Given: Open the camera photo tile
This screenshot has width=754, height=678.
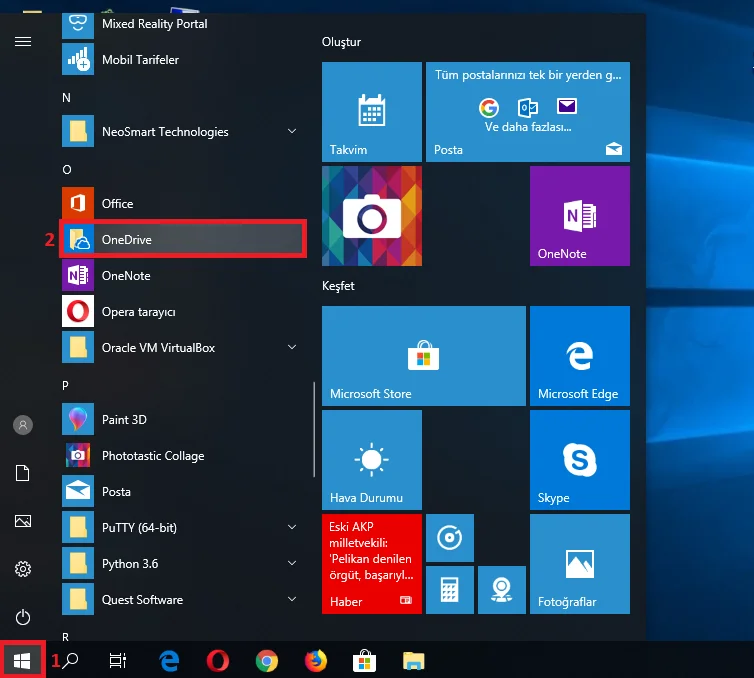Looking at the screenshot, I should (372, 216).
